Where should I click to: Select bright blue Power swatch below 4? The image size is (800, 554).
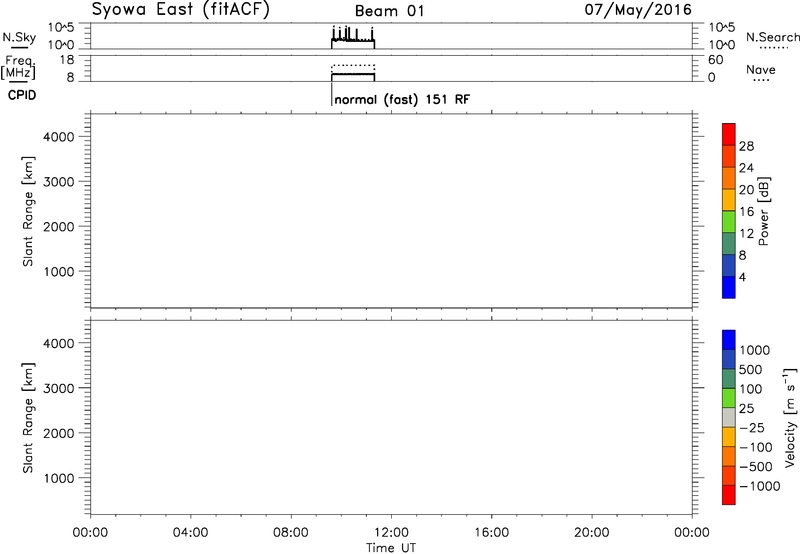pyautogui.click(x=729, y=287)
